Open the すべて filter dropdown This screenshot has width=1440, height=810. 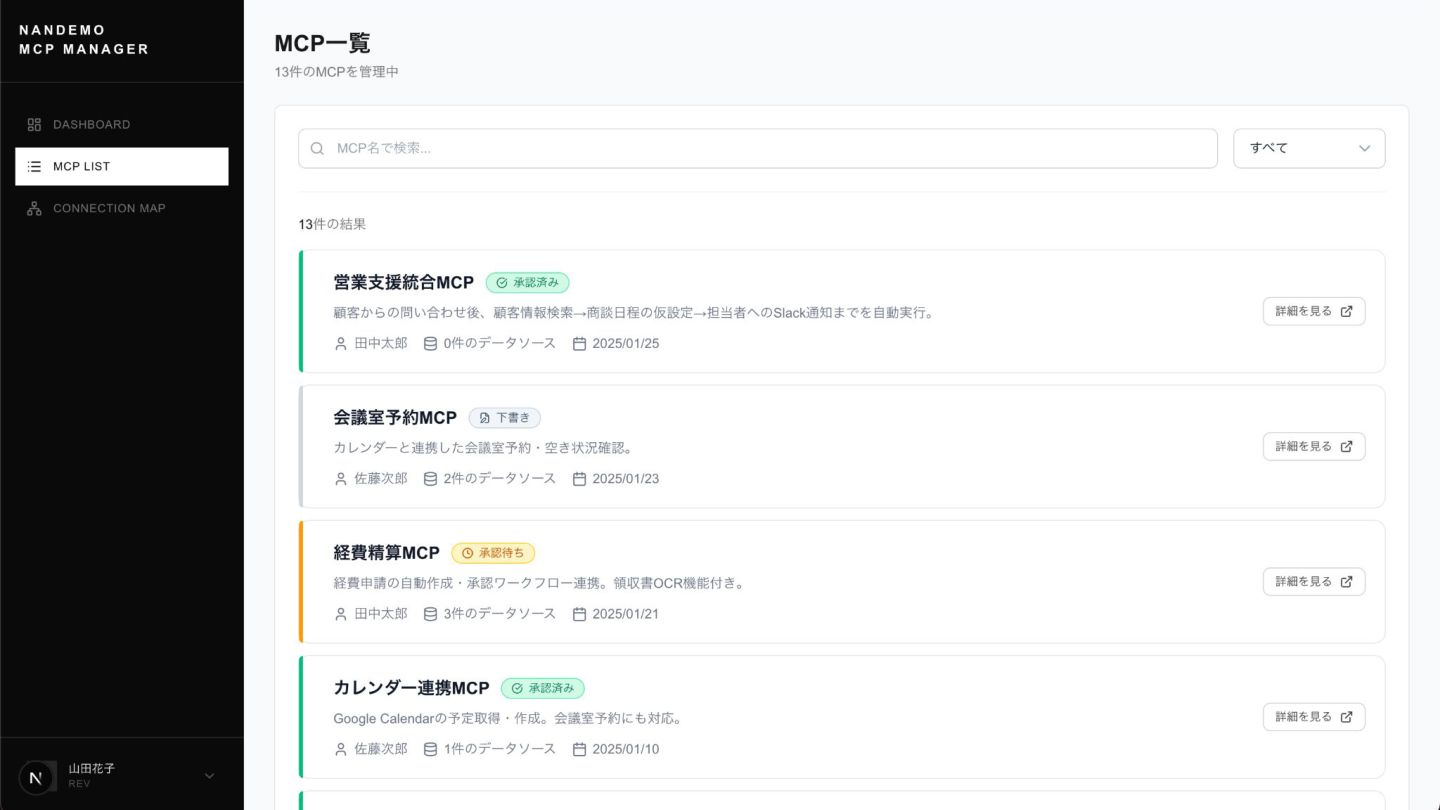pos(1309,148)
